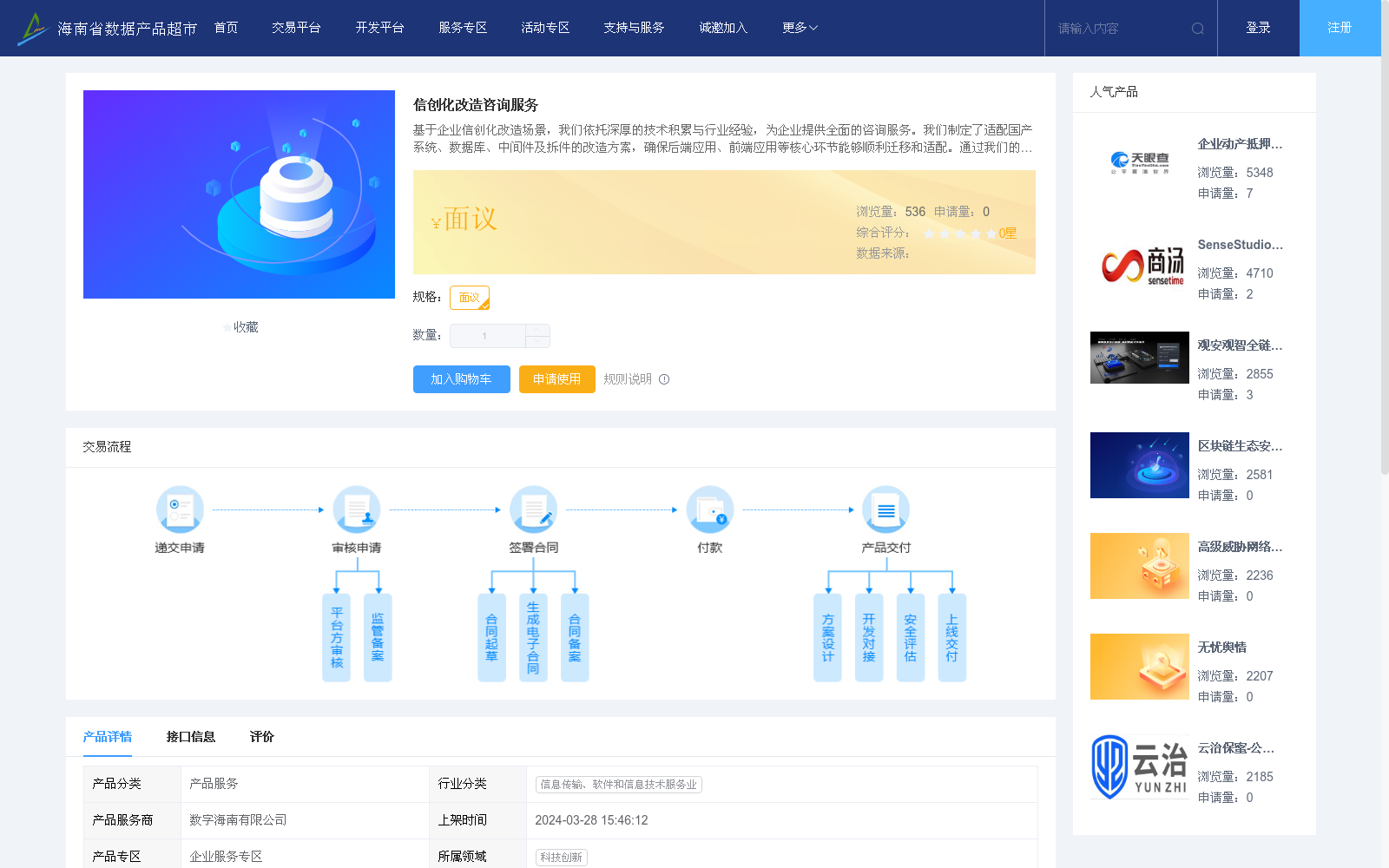The image size is (1389, 868).
Task: Click the 生成电子合同 sub-step box
Action: (533, 637)
